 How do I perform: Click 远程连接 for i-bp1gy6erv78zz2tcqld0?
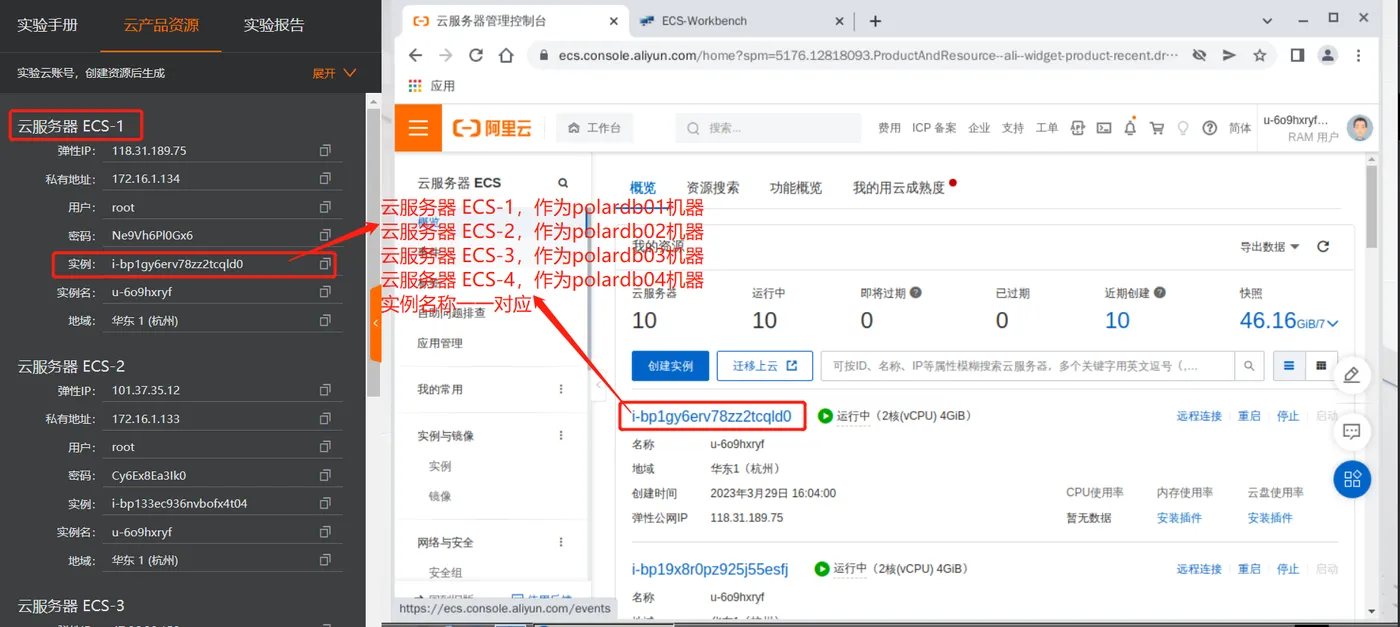click(1199, 416)
